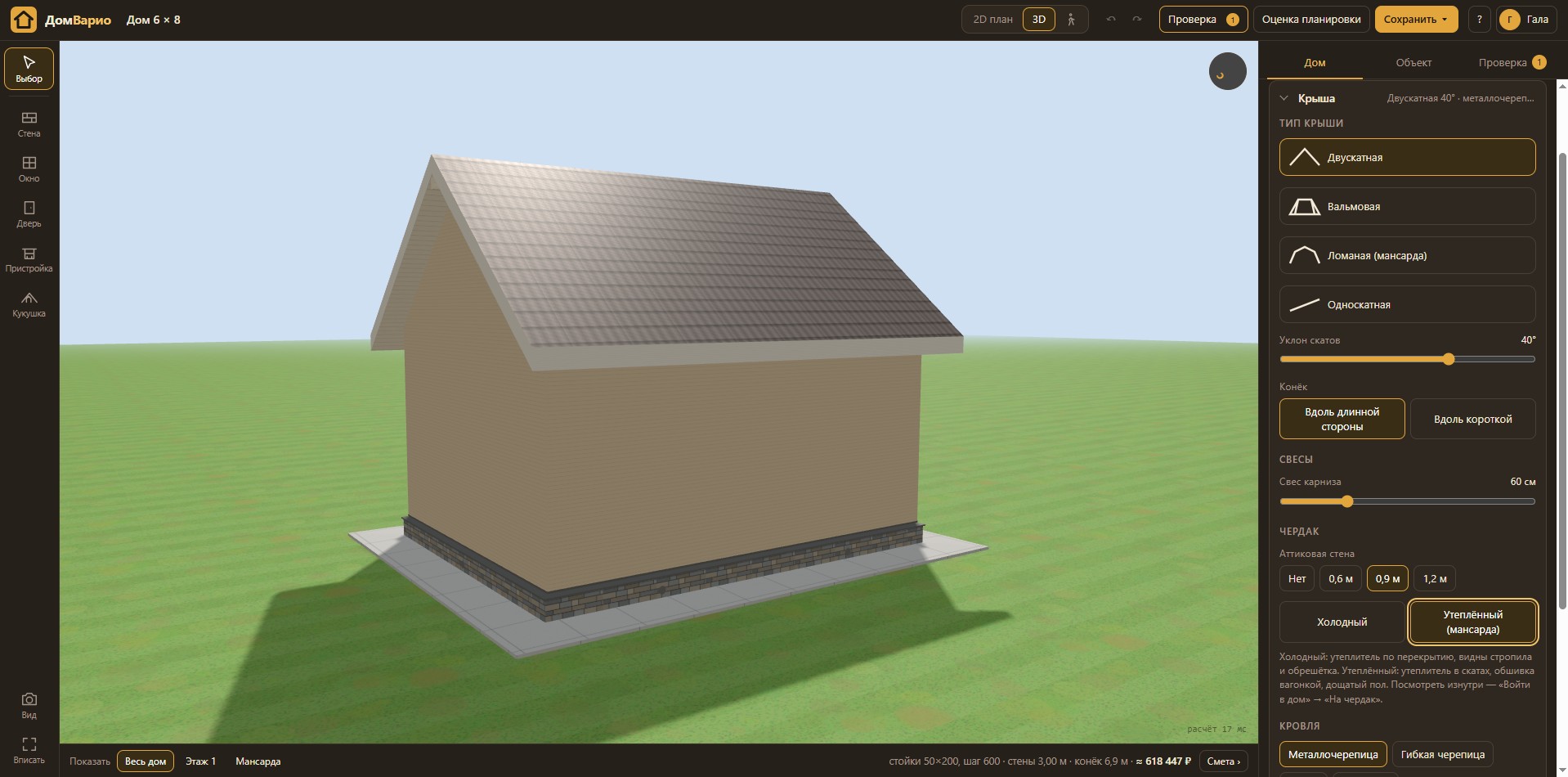Show Весь дом
Image resolution: width=1568 pixels, height=777 pixels.
coord(146,761)
